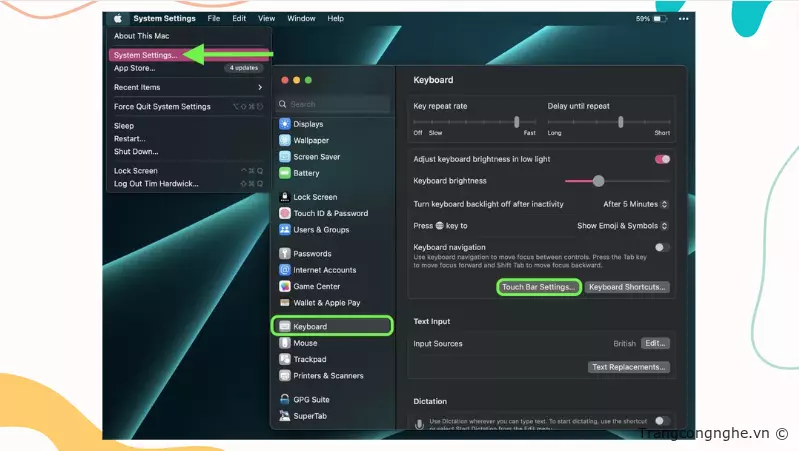This screenshot has height=451, width=799.
Task: Choose System Settings... in Apple menu
Action: (146, 55)
